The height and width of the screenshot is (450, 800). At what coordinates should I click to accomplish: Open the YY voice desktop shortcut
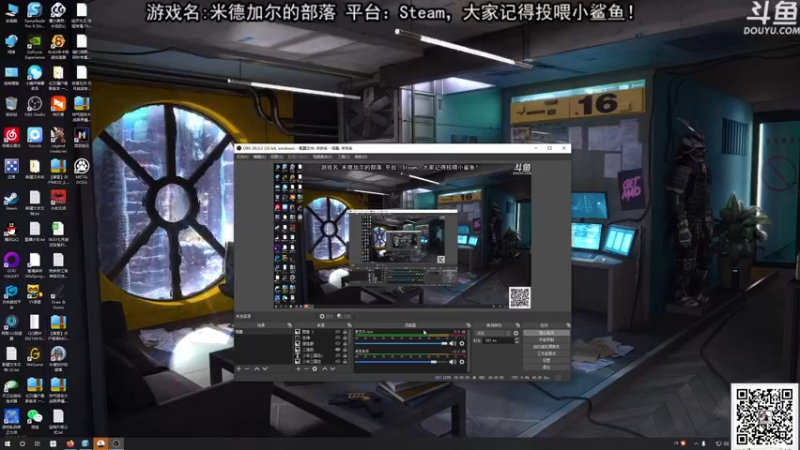(34, 292)
